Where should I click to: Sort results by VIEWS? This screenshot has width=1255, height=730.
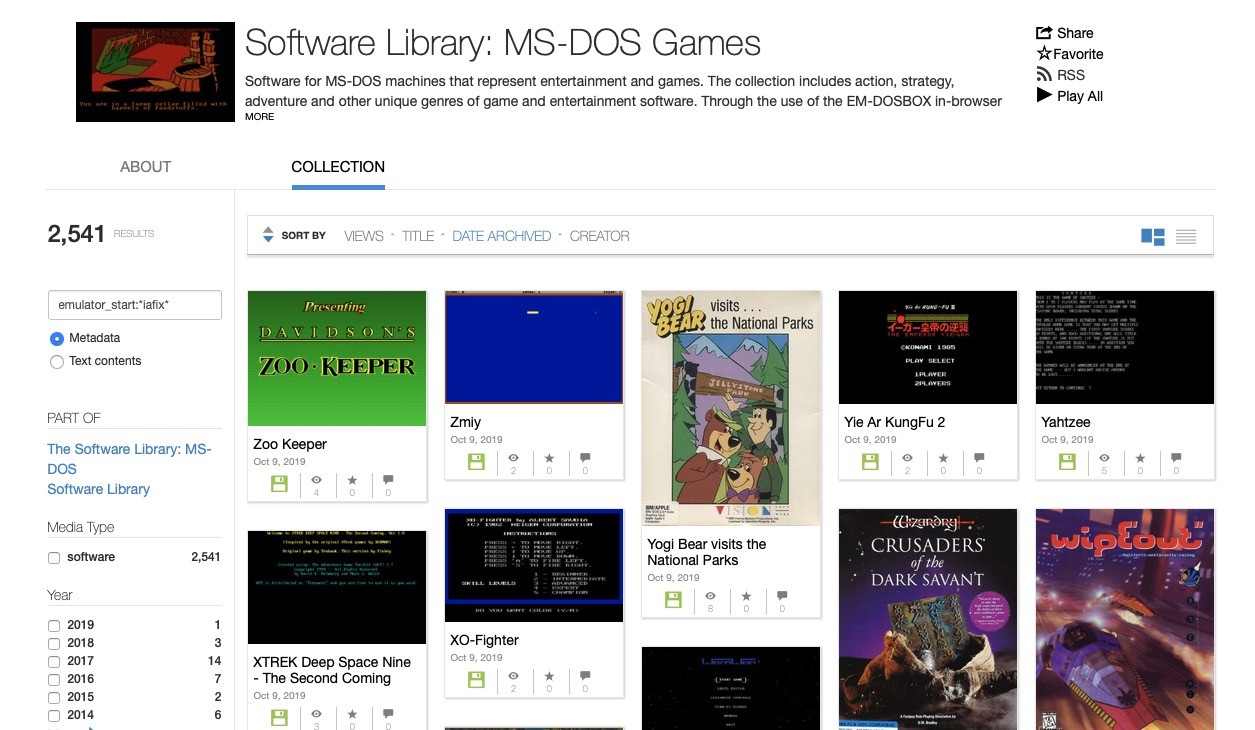pyautogui.click(x=364, y=236)
